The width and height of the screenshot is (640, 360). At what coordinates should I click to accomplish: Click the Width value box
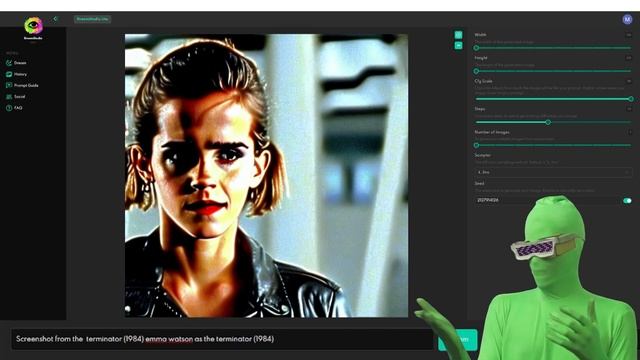629,35
